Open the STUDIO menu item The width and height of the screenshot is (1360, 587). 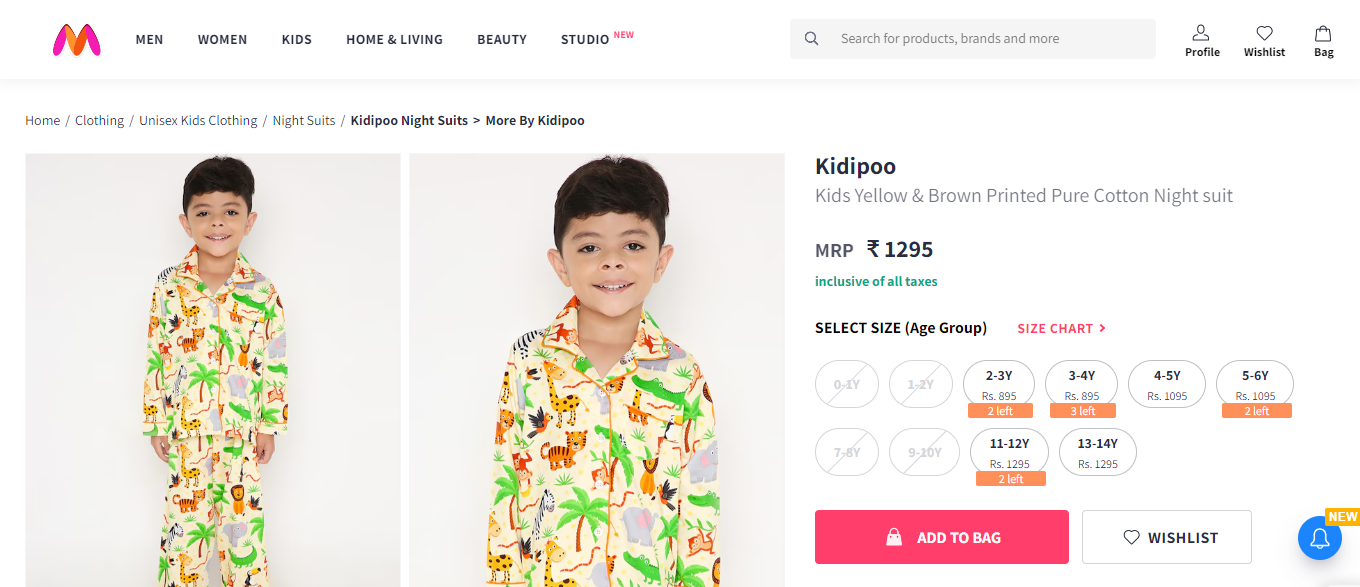pos(585,39)
